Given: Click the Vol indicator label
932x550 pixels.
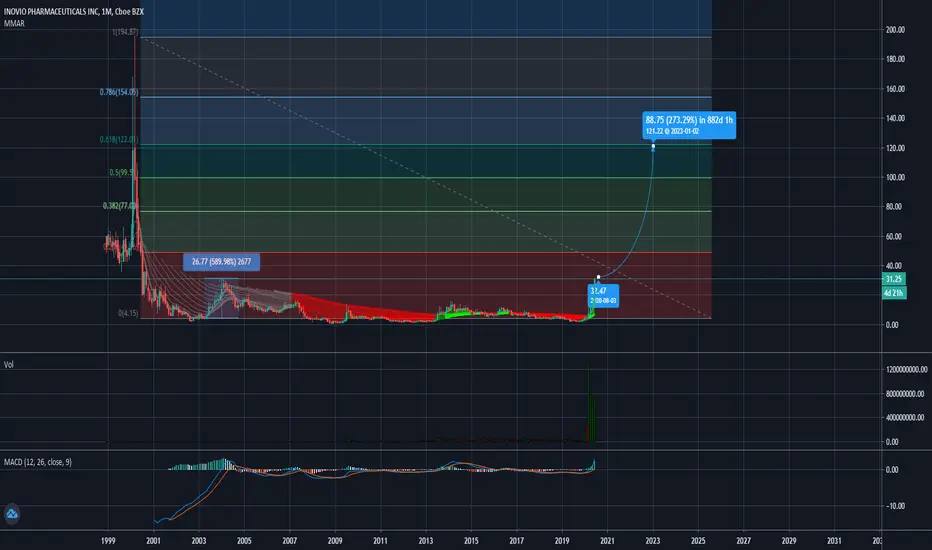Looking at the screenshot, I should coord(9,364).
